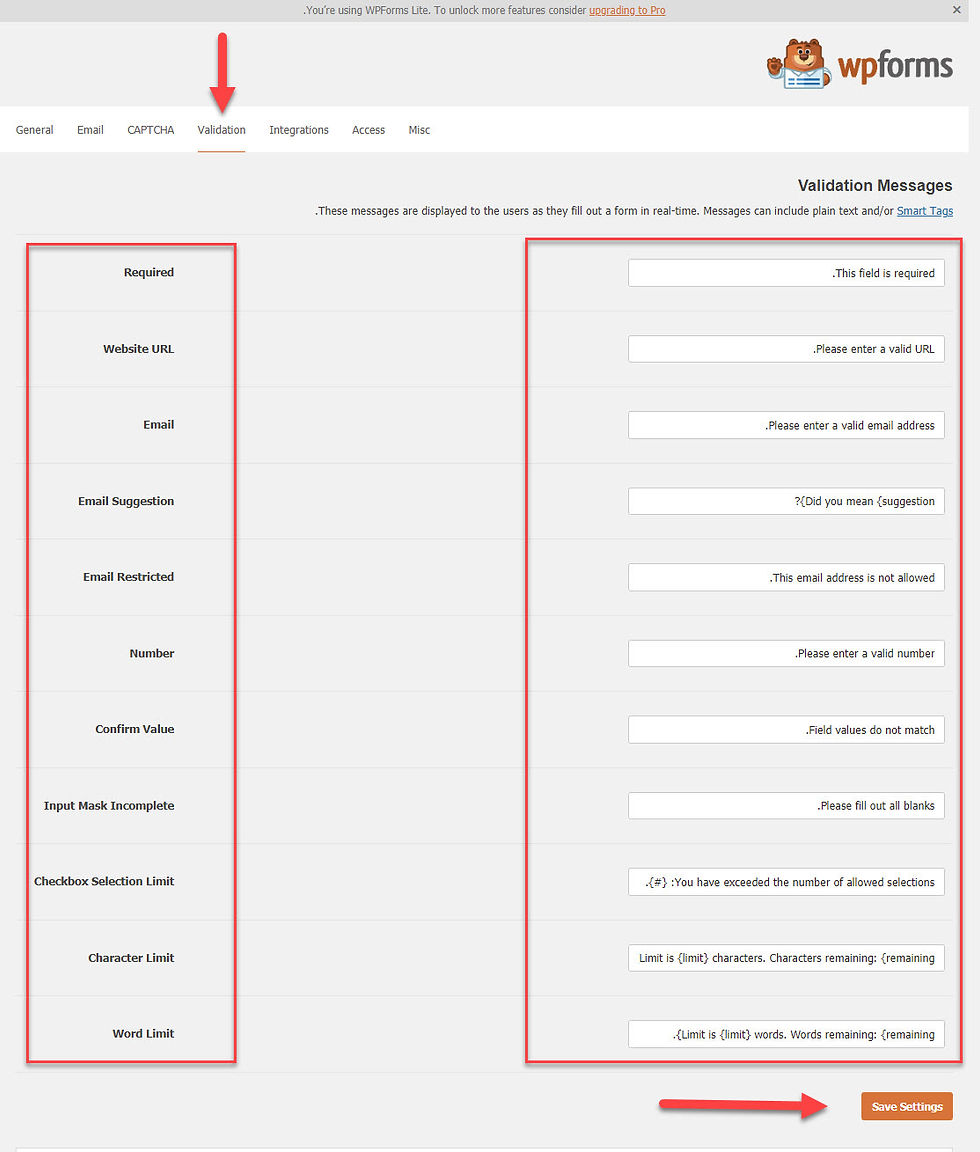Switch to the Misc tab
This screenshot has width=980, height=1152.
419,130
